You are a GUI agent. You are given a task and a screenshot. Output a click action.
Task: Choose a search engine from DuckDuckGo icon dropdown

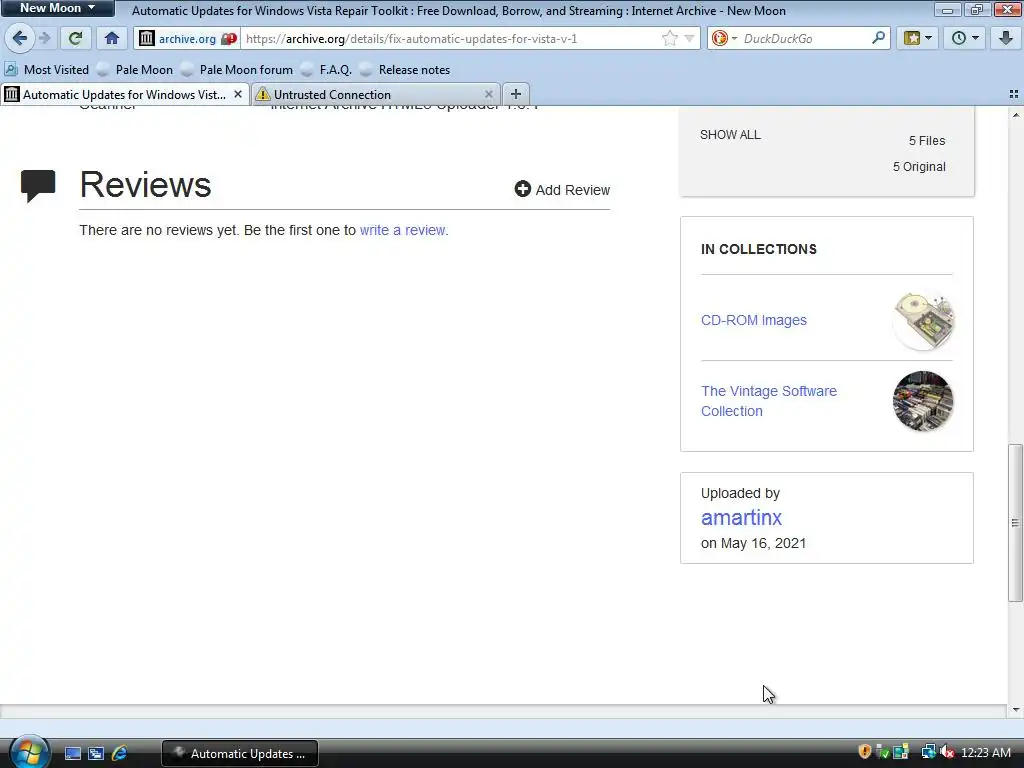724,39
